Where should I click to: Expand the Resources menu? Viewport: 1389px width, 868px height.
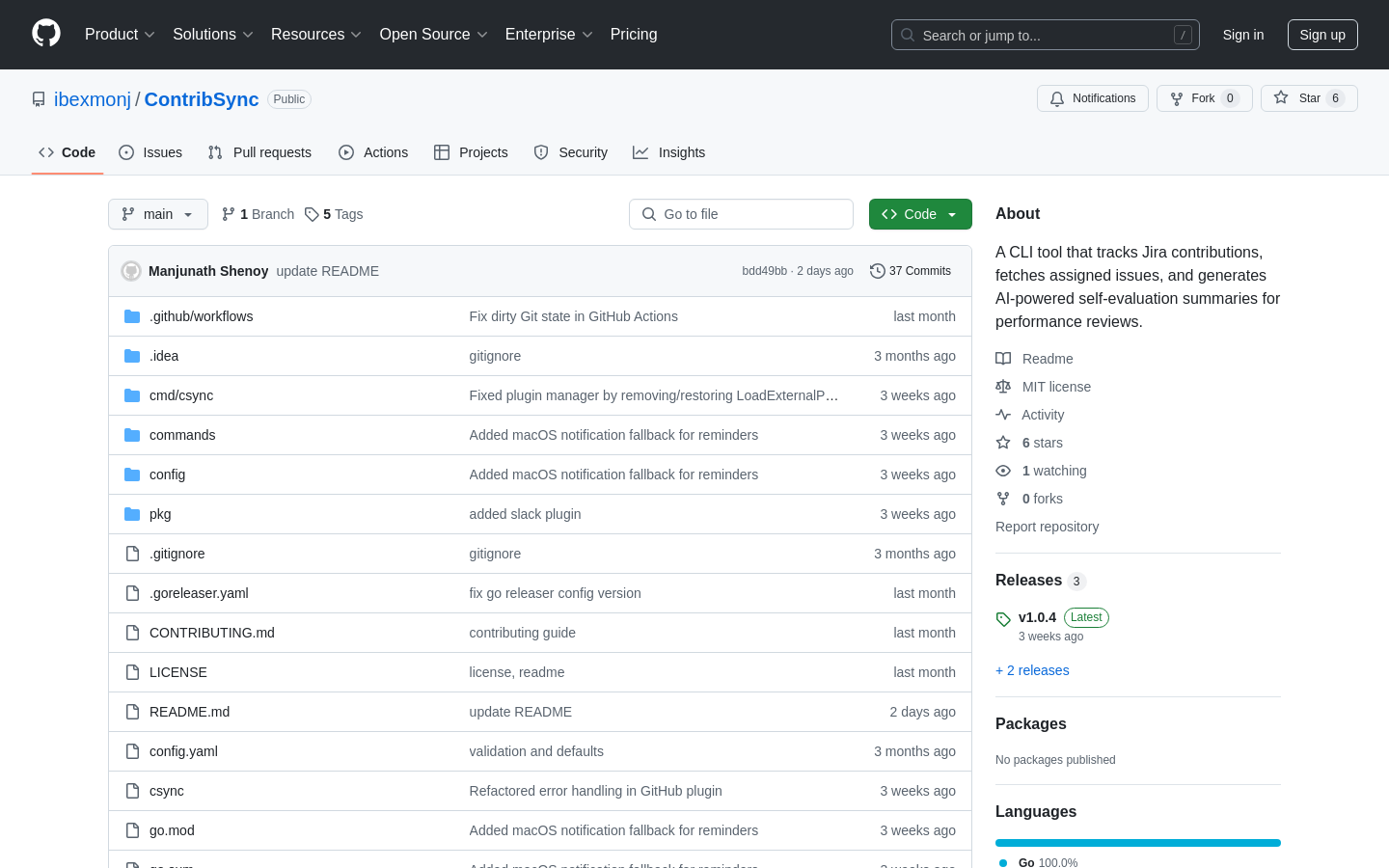[x=316, y=35]
